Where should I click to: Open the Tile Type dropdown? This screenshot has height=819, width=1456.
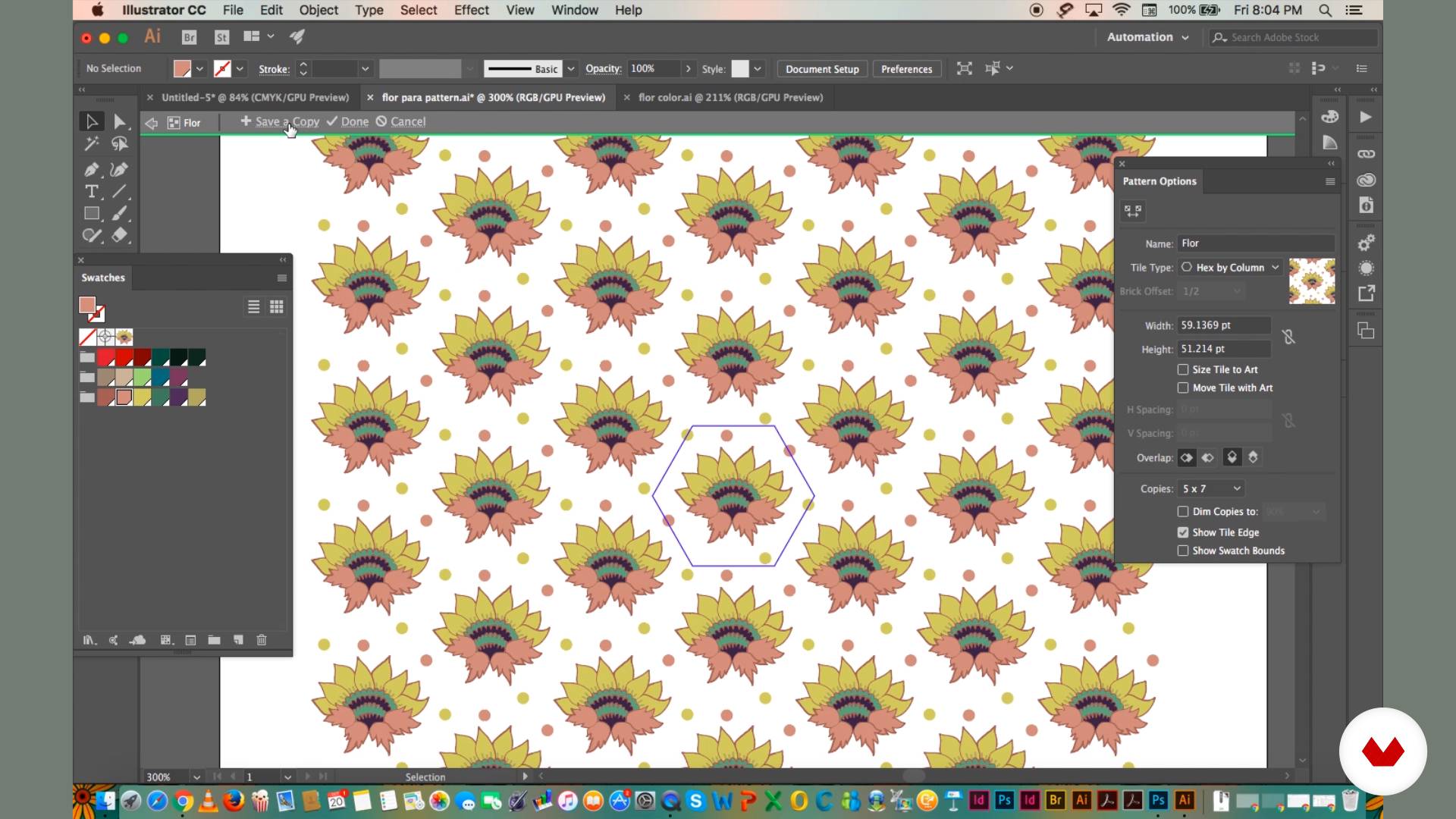point(1230,267)
